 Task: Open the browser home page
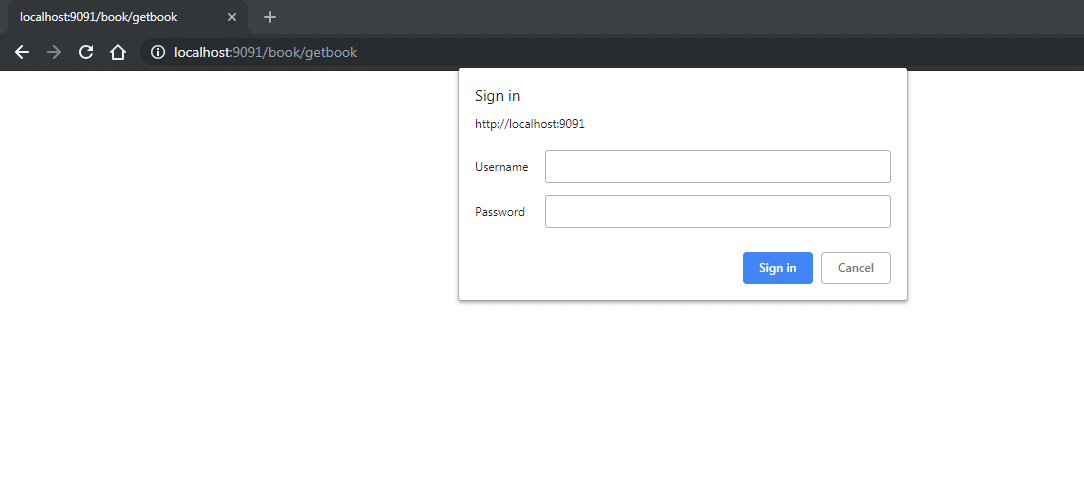(117, 52)
